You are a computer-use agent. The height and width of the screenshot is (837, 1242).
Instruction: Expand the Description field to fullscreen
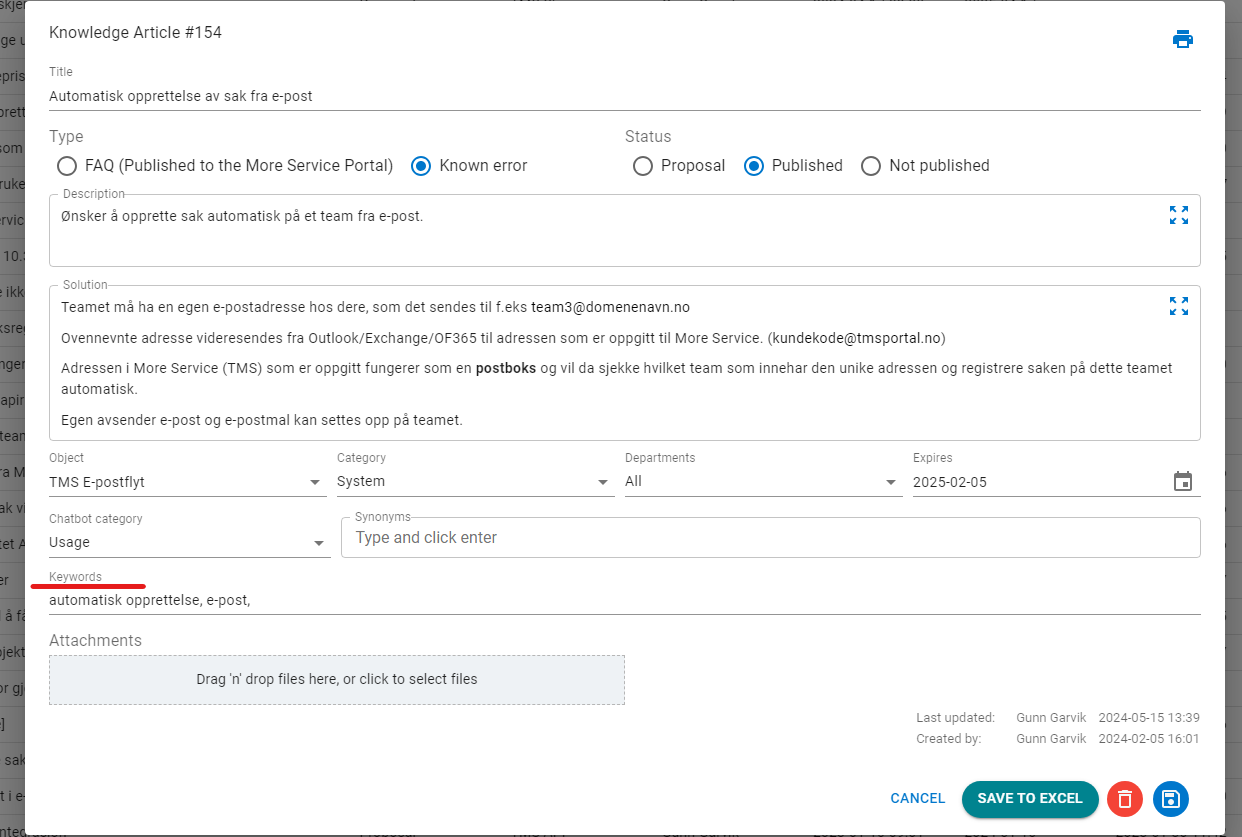pos(1179,215)
